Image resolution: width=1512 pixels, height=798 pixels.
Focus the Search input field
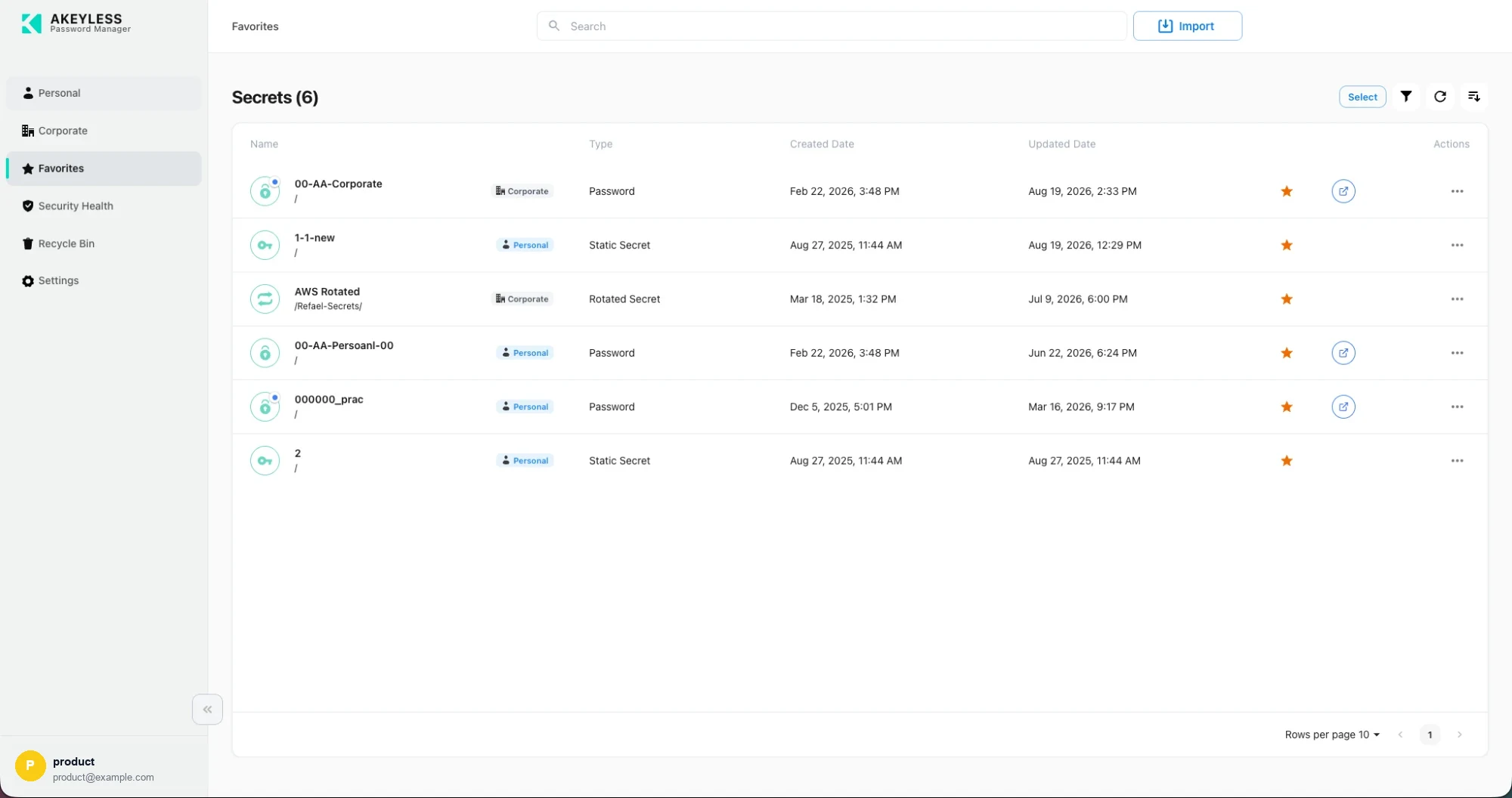[x=832, y=26]
